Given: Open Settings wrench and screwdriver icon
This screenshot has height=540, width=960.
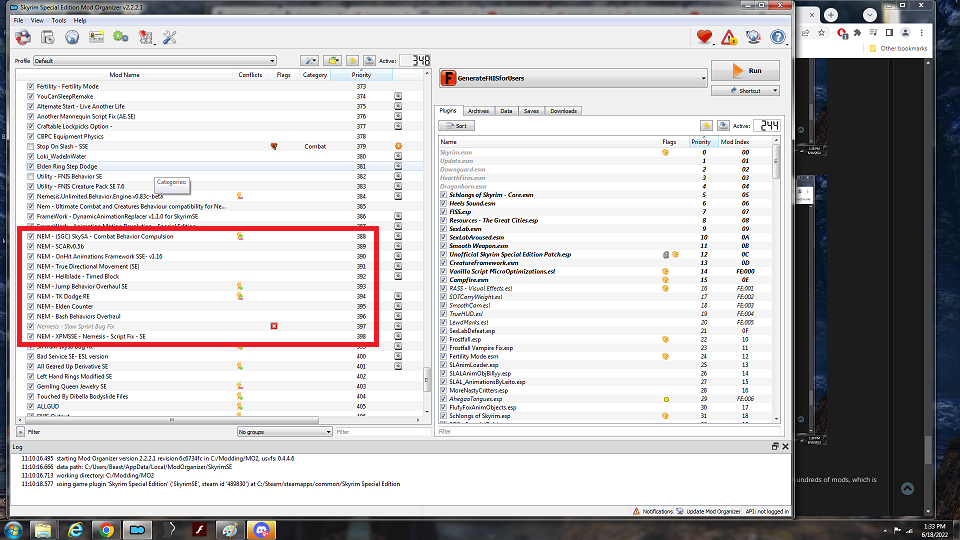Looking at the screenshot, I should click(170, 37).
